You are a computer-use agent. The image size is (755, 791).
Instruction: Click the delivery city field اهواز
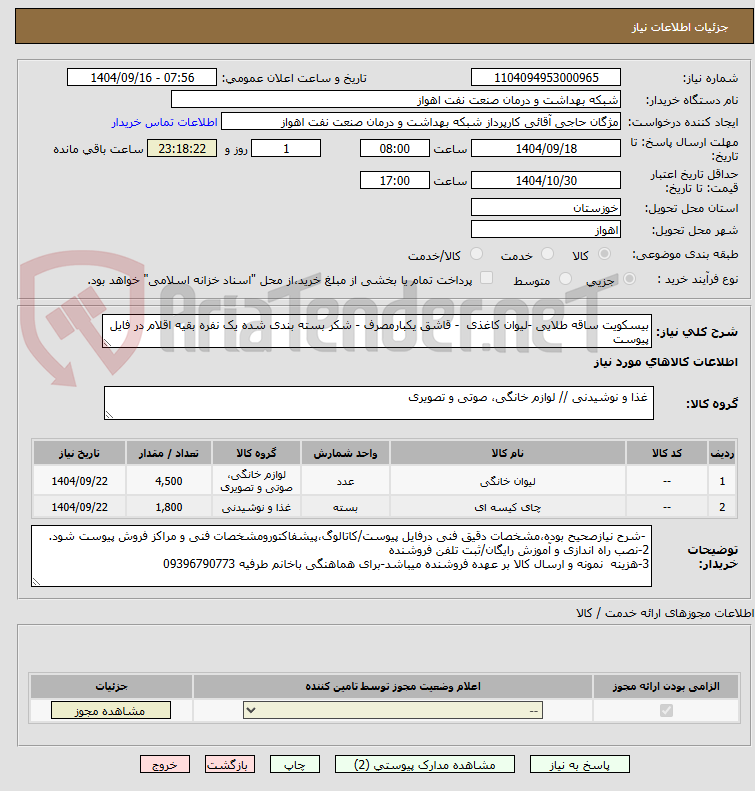pos(546,230)
